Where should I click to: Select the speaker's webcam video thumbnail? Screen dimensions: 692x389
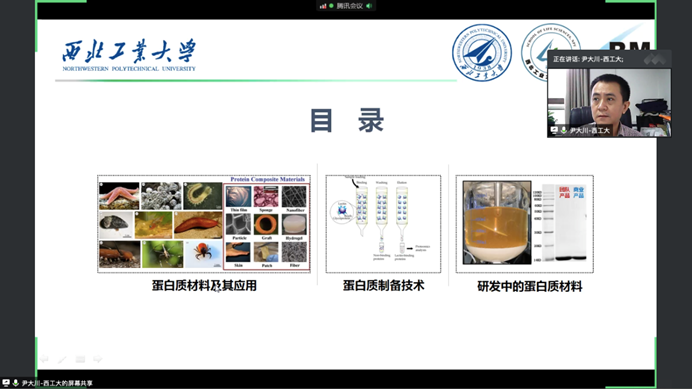(x=609, y=102)
